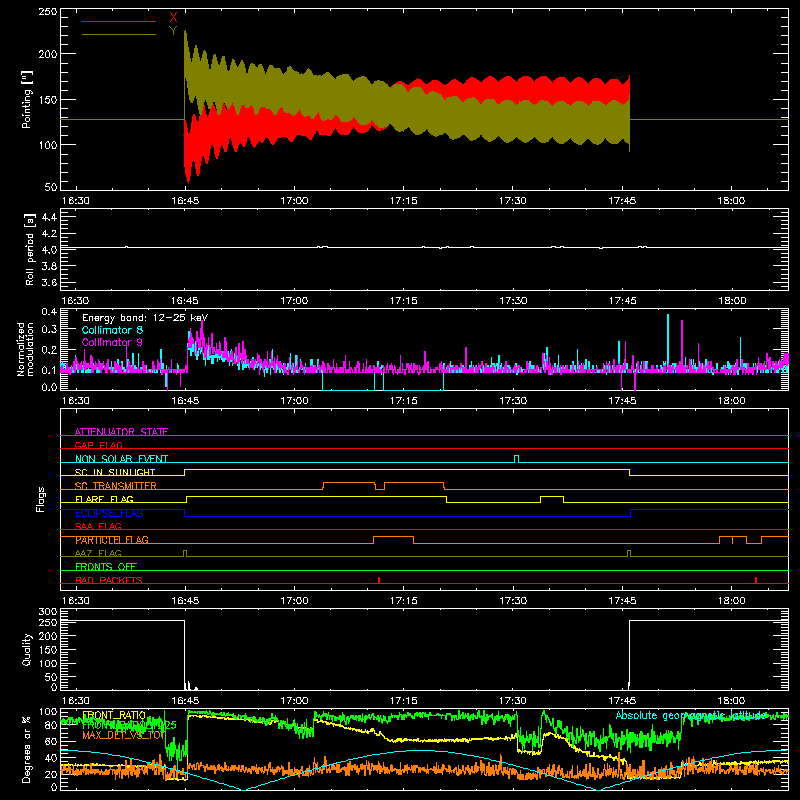Click the FLARE_FLAG label
Viewport: 800px width, 800px height.
(x=104, y=499)
